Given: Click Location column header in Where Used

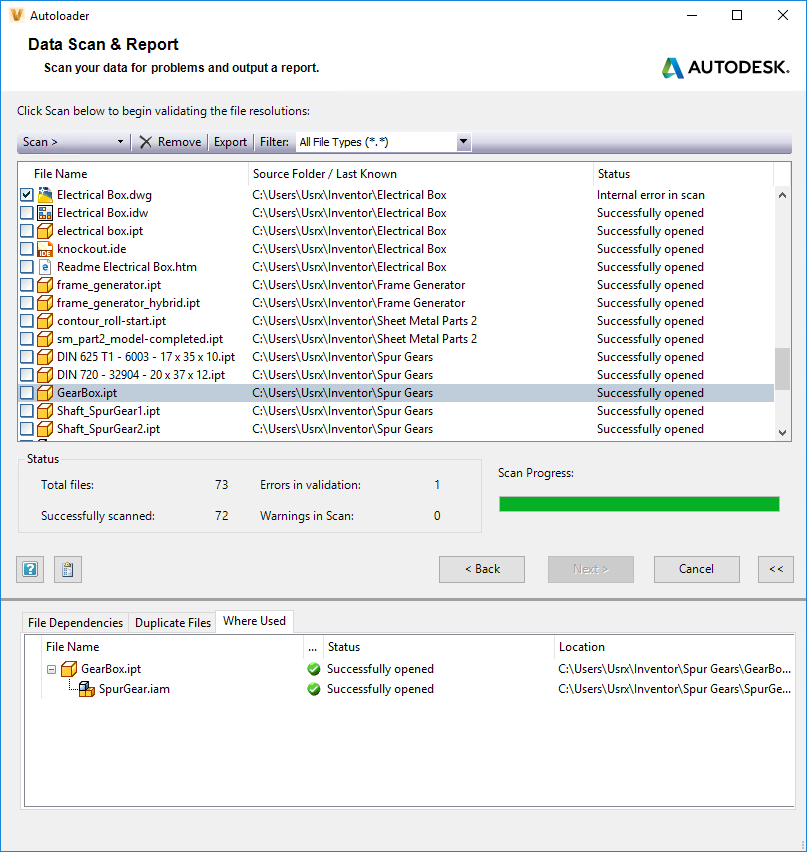Looking at the screenshot, I should click(674, 647).
